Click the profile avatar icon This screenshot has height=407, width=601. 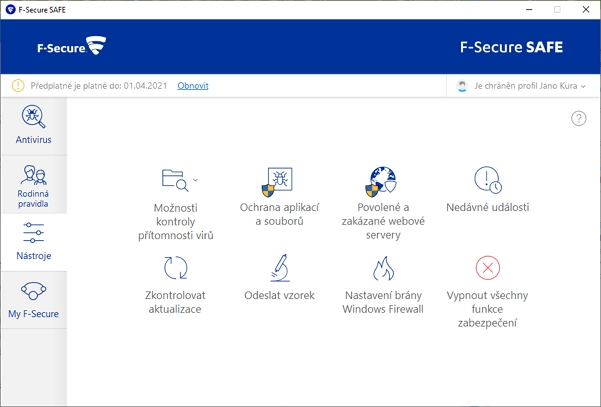point(462,85)
